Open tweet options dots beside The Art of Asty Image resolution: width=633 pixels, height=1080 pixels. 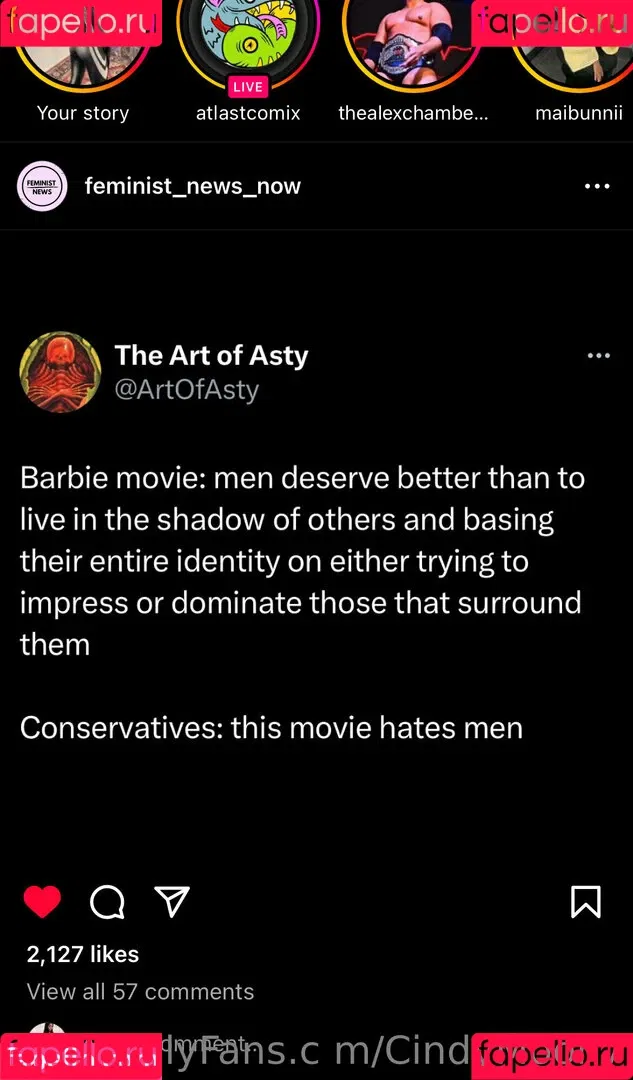click(599, 355)
